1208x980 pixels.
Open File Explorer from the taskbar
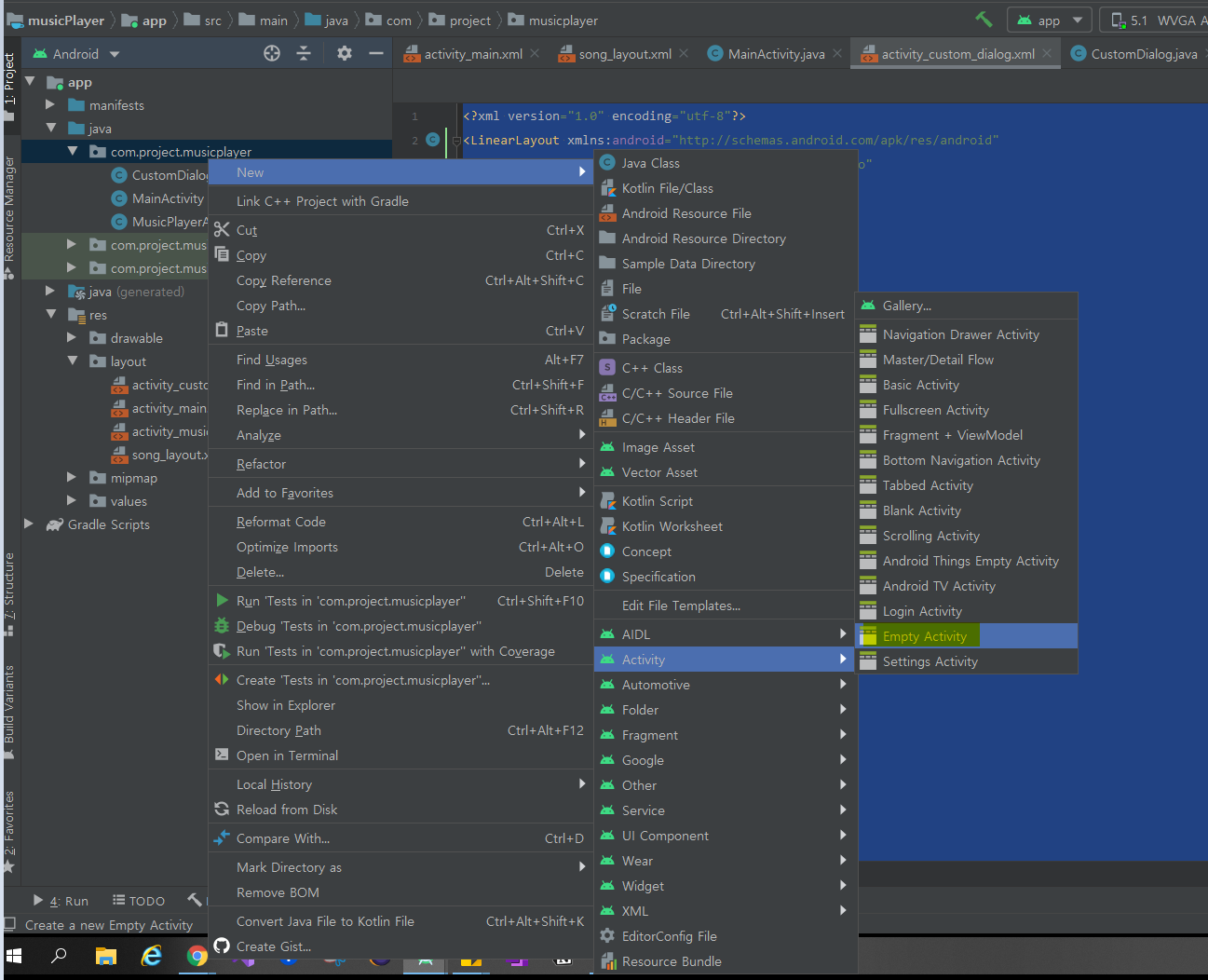point(106,956)
